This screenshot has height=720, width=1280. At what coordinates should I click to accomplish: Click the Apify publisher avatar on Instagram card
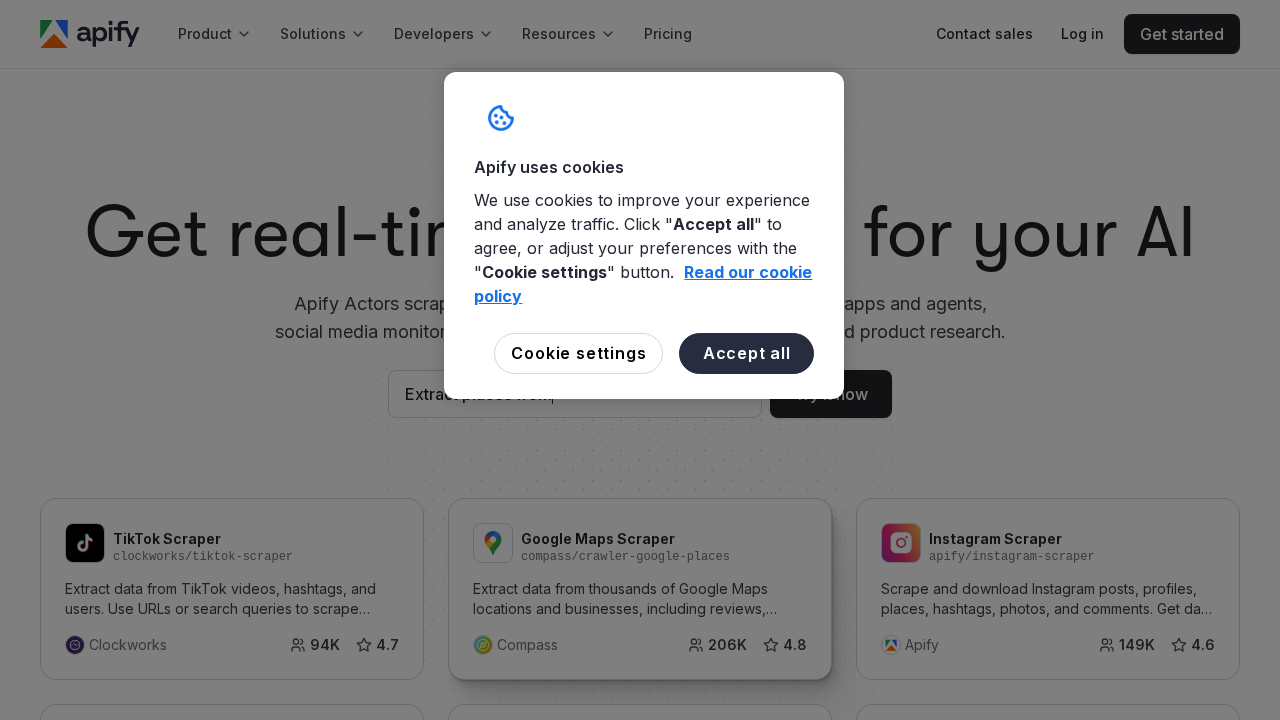889,645
